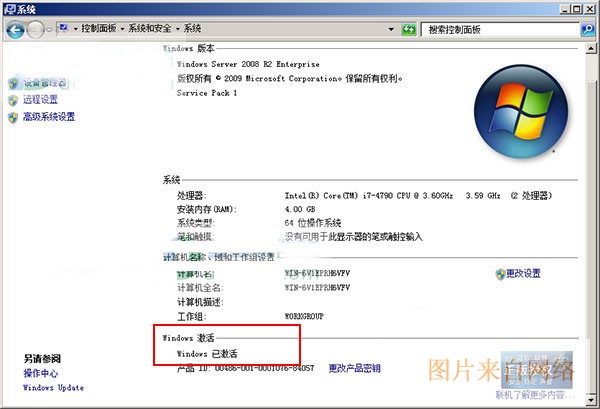The width and height of the screenshot is (600, 409).
Task: Click the shield icon beside 远程设置
Action: (12, 100)
